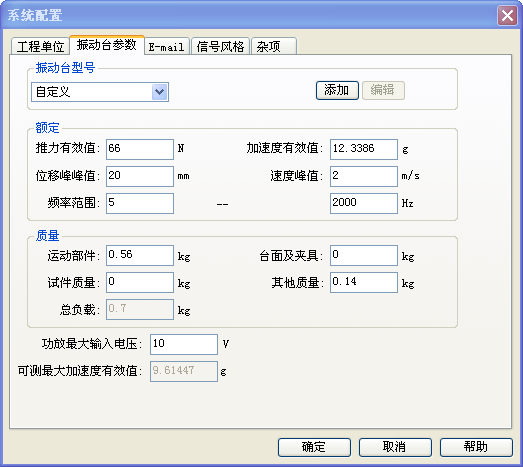
Task: Click the lower frequency limit field showing 5
Action: click(140, 203)
